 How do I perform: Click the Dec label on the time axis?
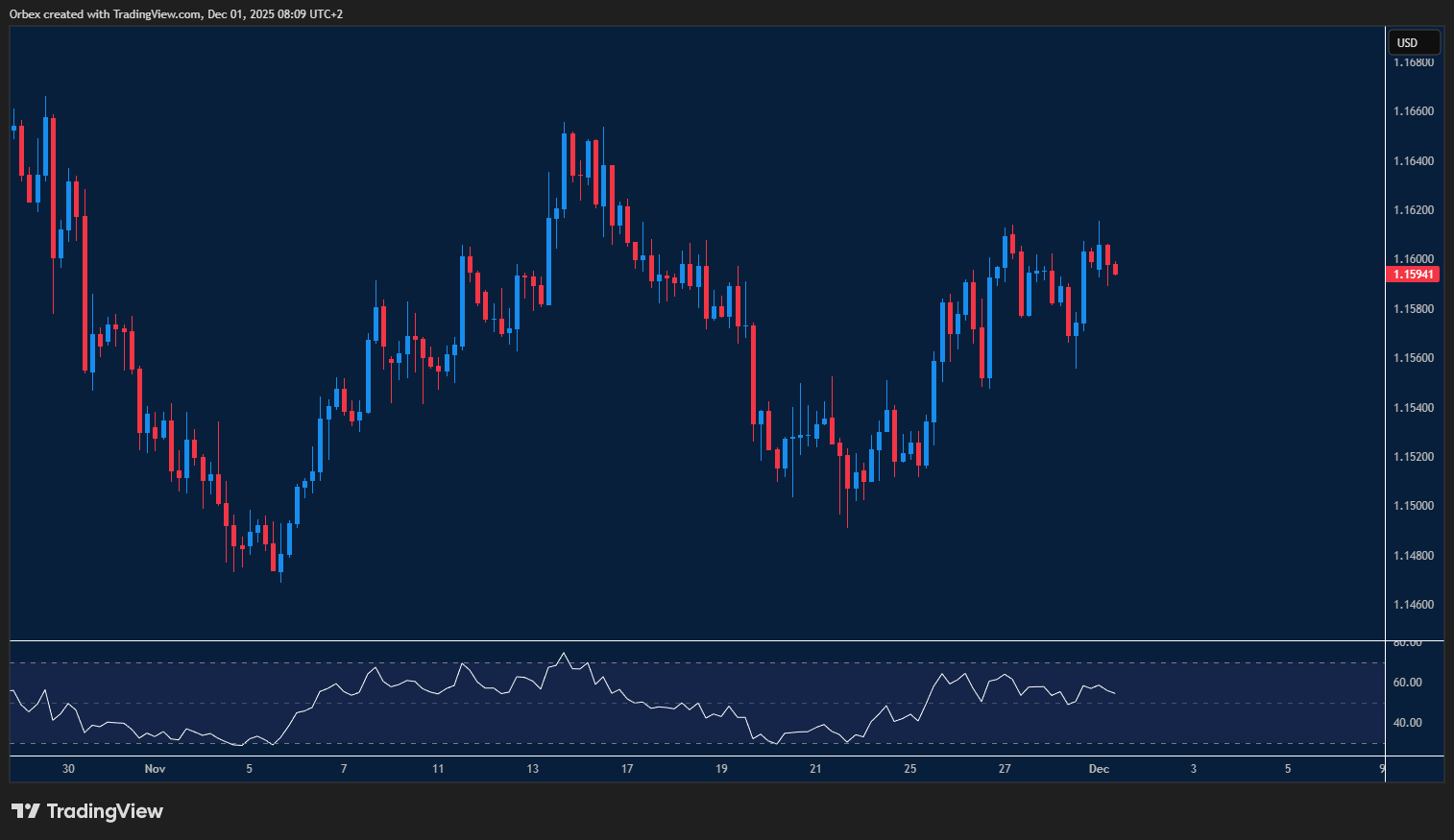click(x=1101, y=768)
